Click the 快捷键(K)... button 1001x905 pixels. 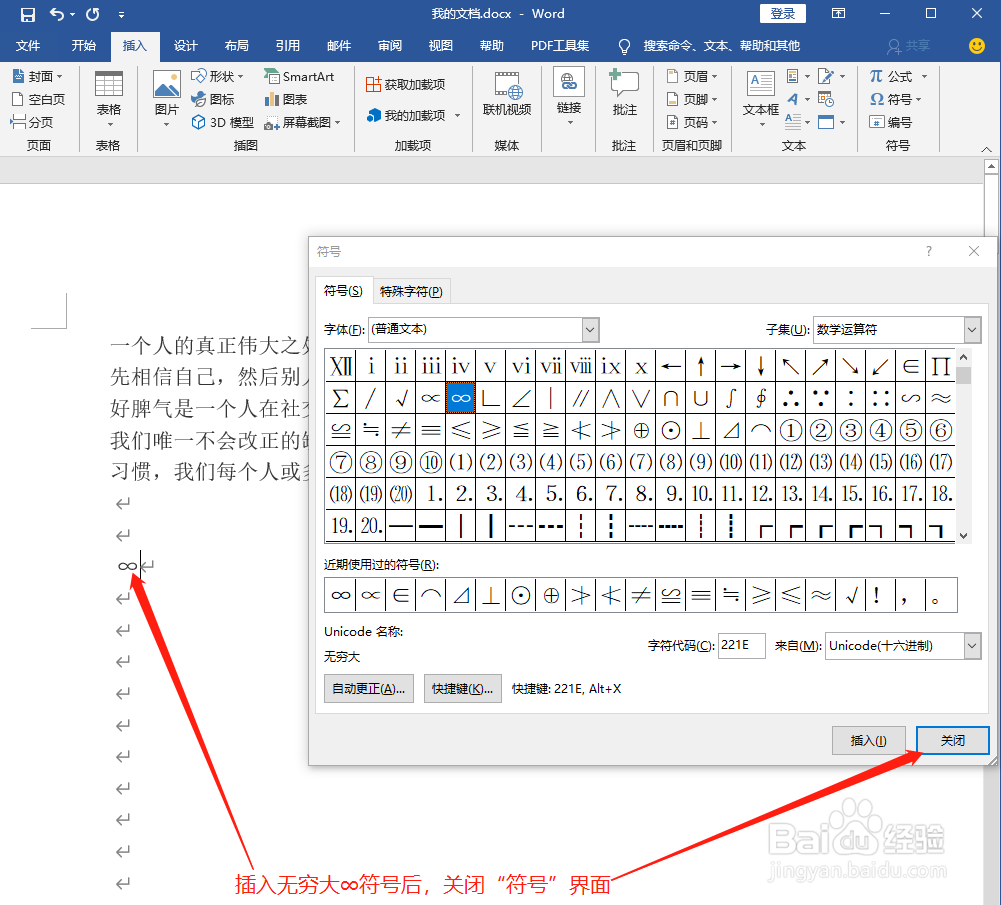(x=462, y=689)
